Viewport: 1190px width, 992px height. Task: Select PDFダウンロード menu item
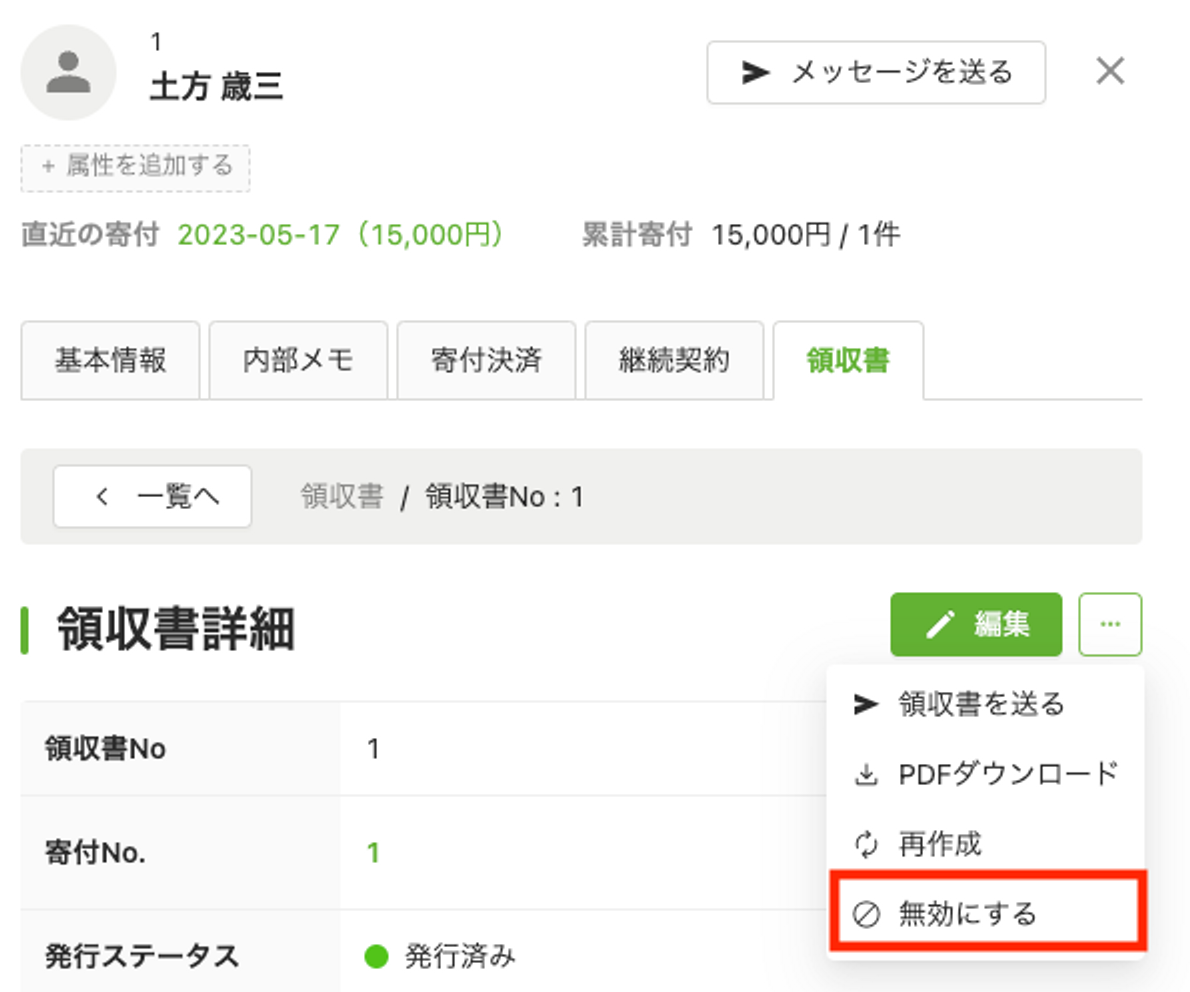click(x=1007, y=774)
